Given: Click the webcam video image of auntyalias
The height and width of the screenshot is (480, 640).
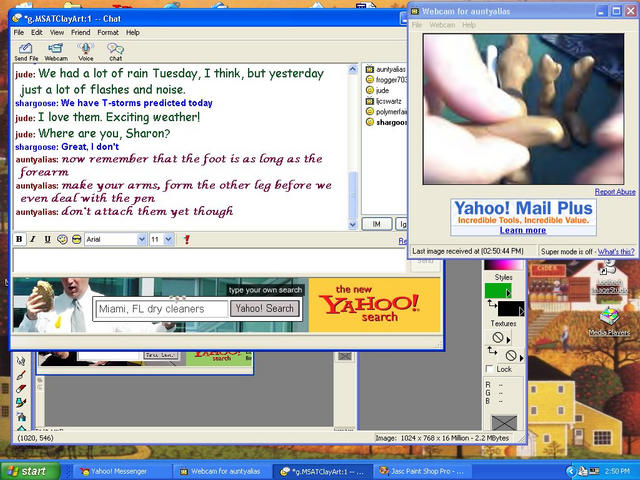Looking at the screenshot, I should [523, 109].
